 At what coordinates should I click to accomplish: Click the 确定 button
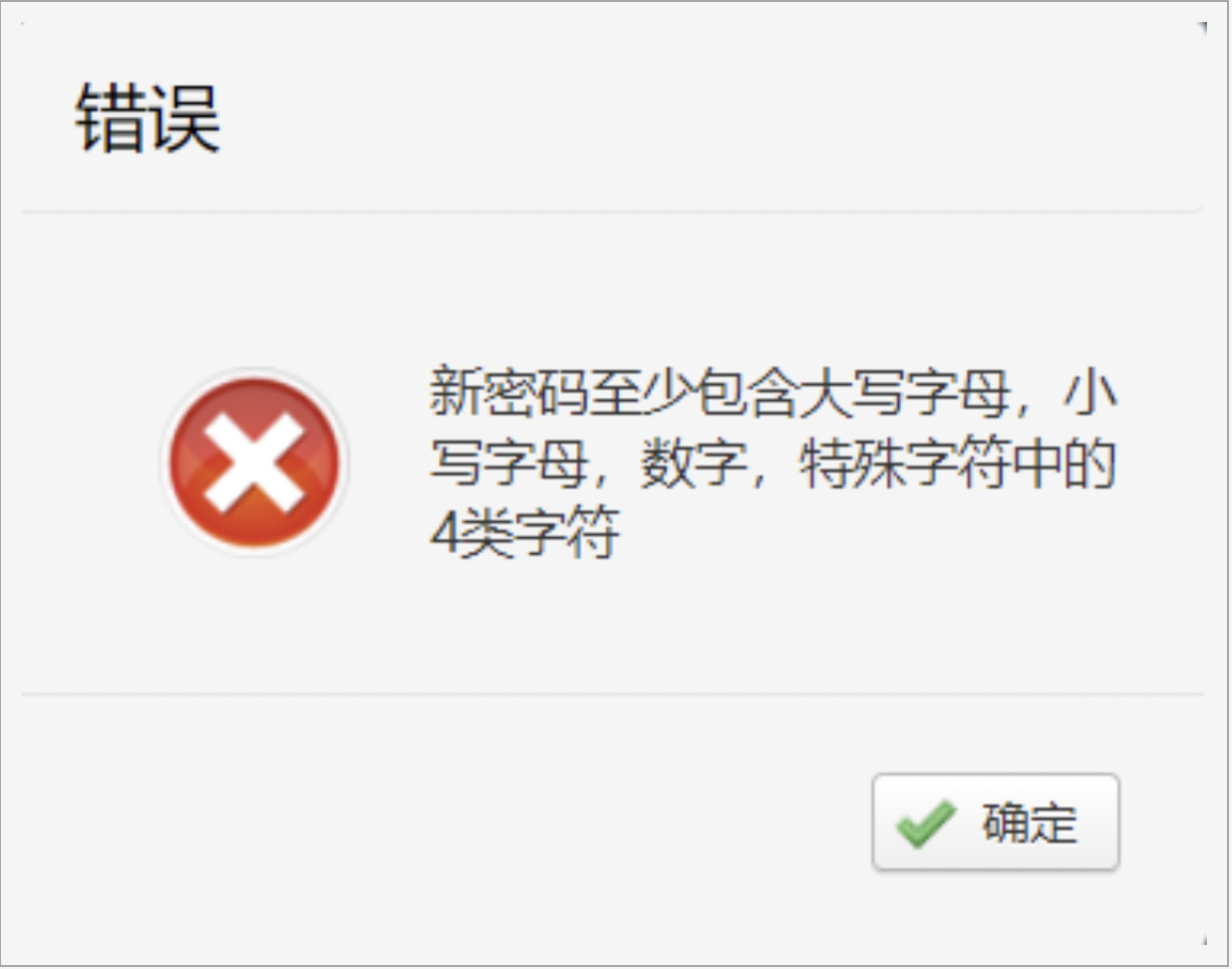click(996, 822)
